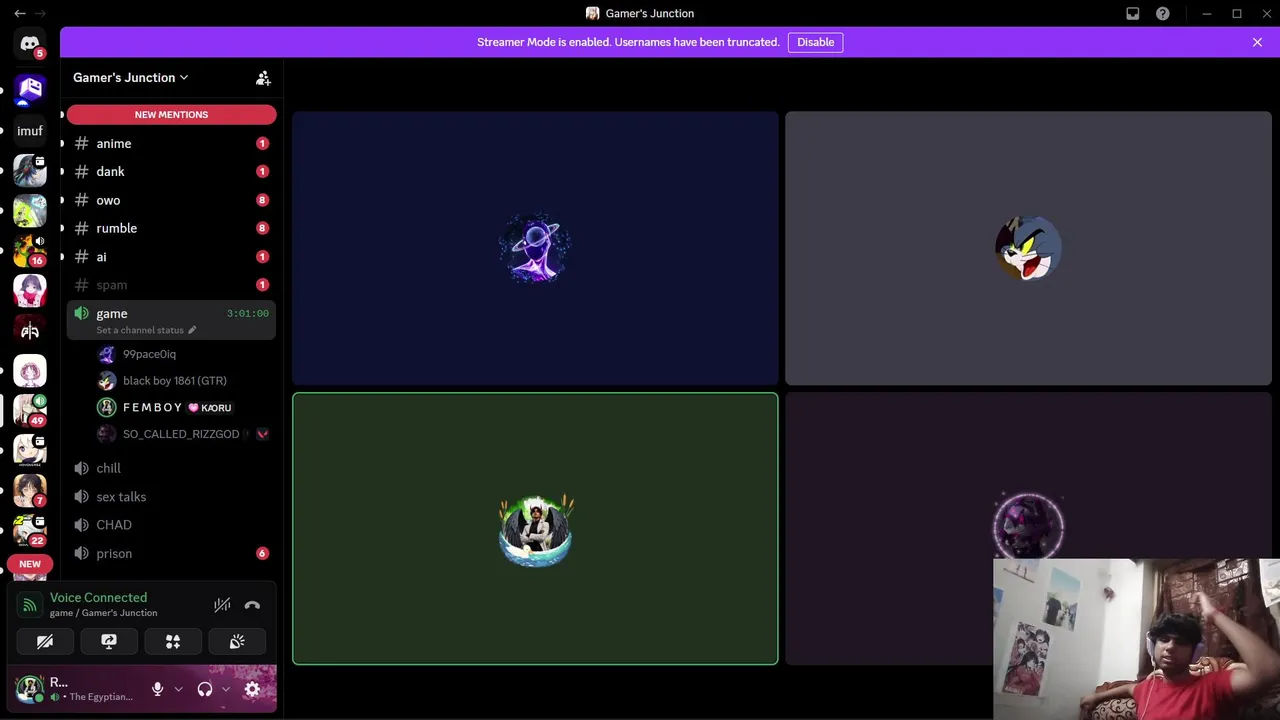Open the soundboard
This screenshot has width=1280, height=720.
point(237,641)
